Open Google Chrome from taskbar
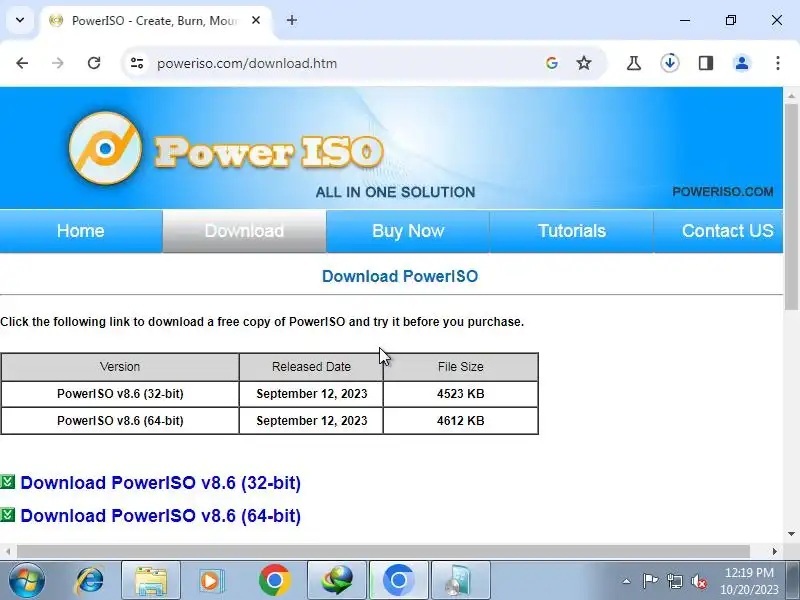800x600 pixels. tap(274, 581)
